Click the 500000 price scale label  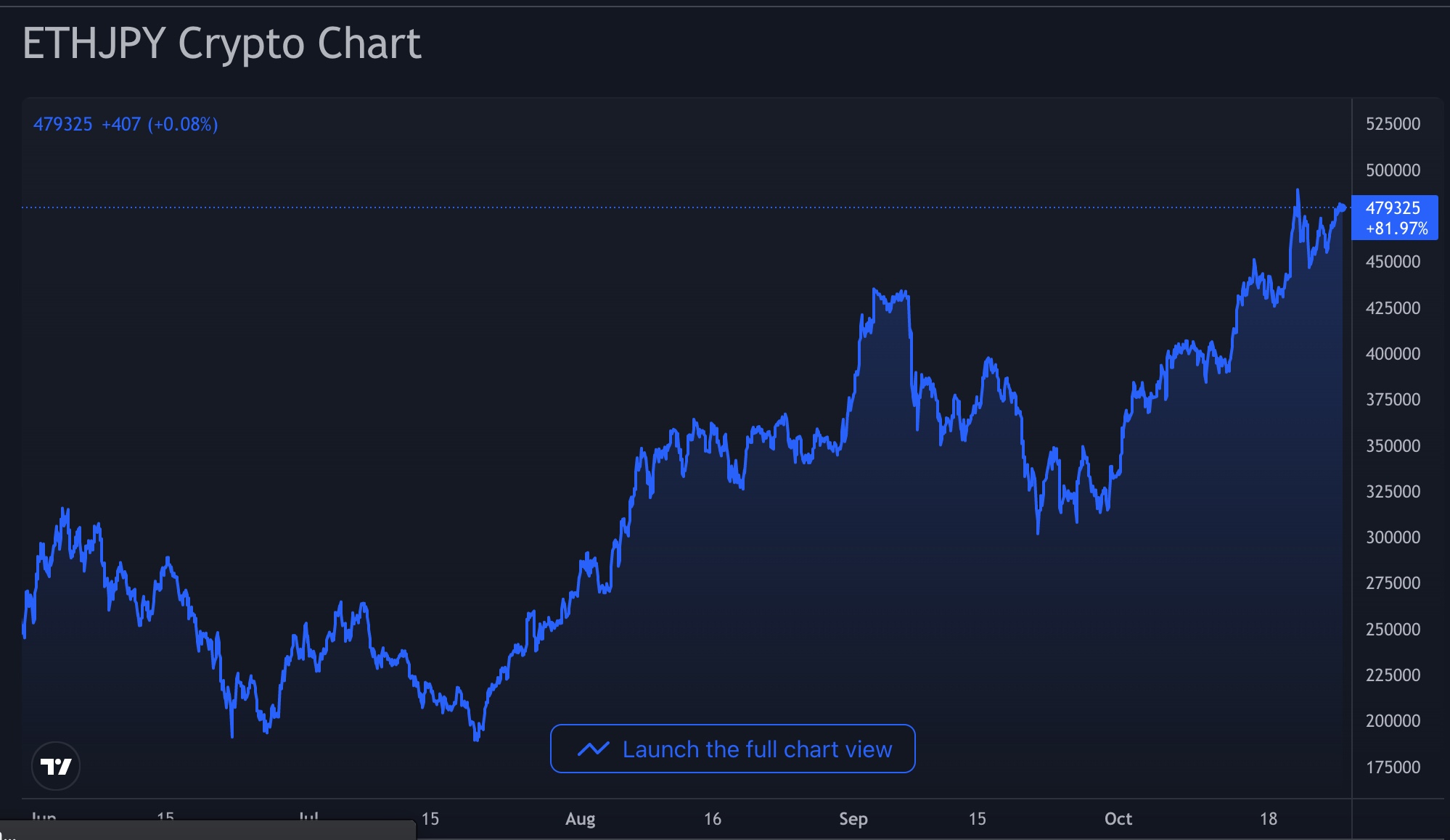click(1393, 170)
